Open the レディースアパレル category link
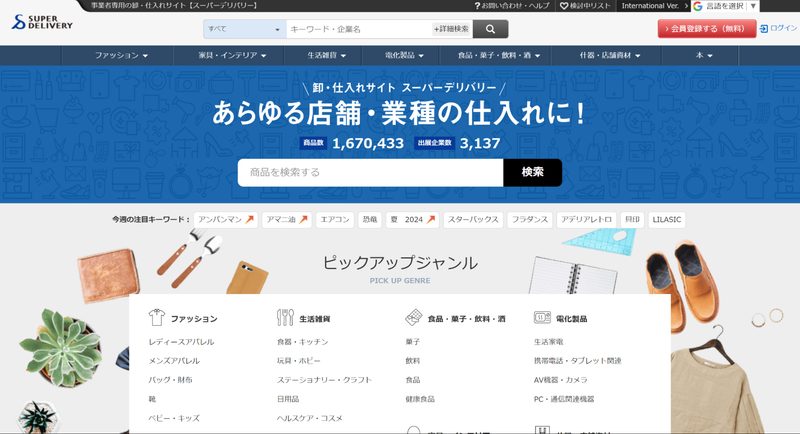 tap(181, 342)
